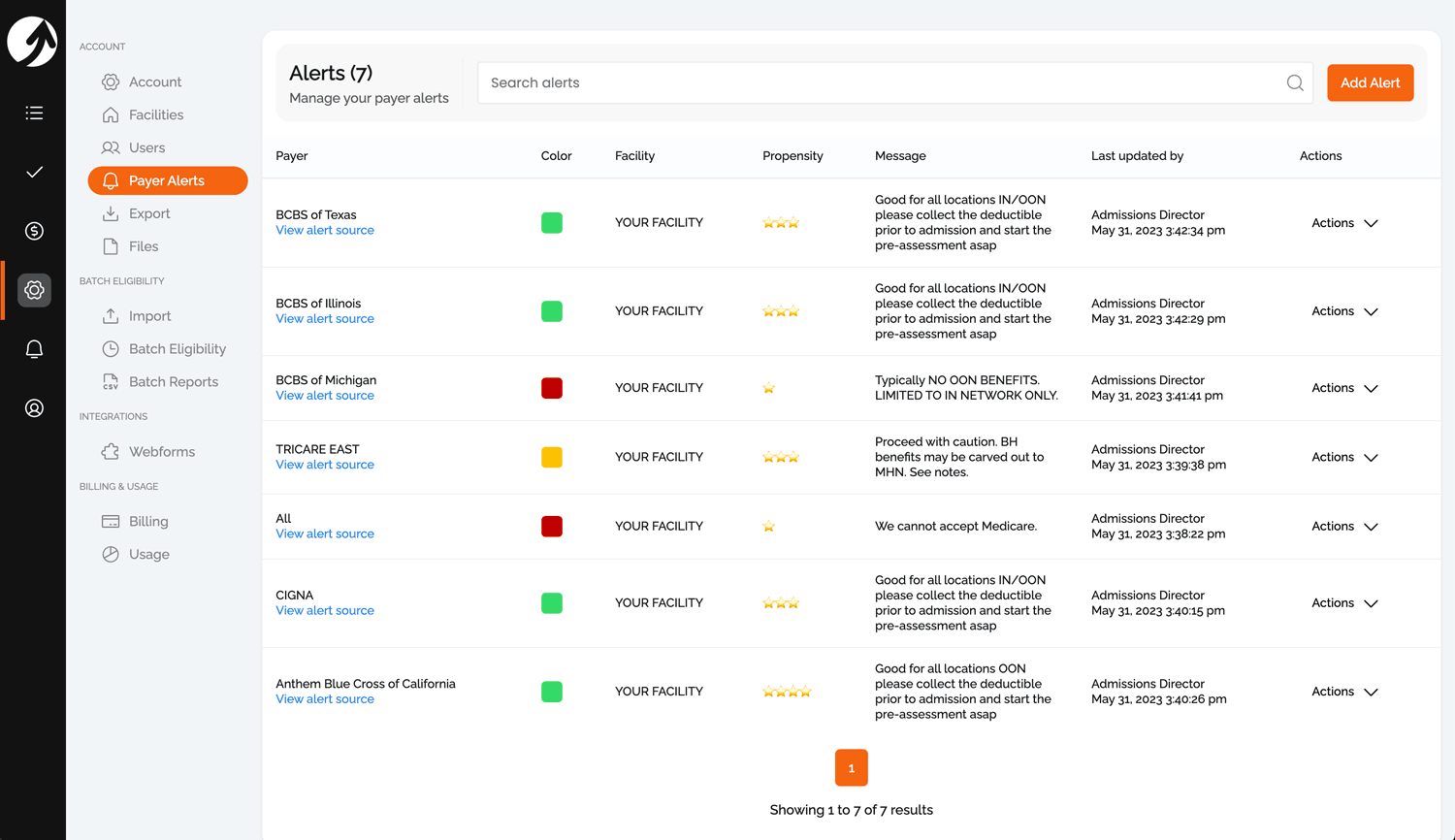Click the Propensity column header
Image resolution: width=1455 pixels, height=840 pixels.
pos(792,156)
